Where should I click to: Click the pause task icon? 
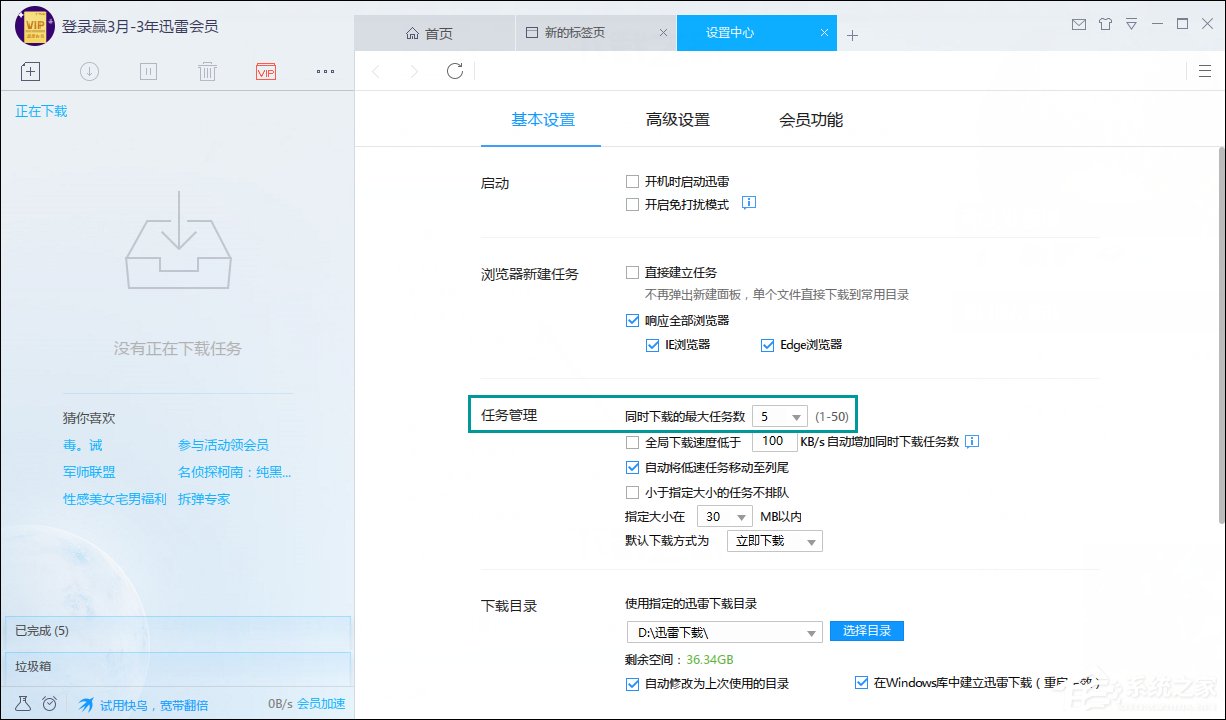coord(148,71)
